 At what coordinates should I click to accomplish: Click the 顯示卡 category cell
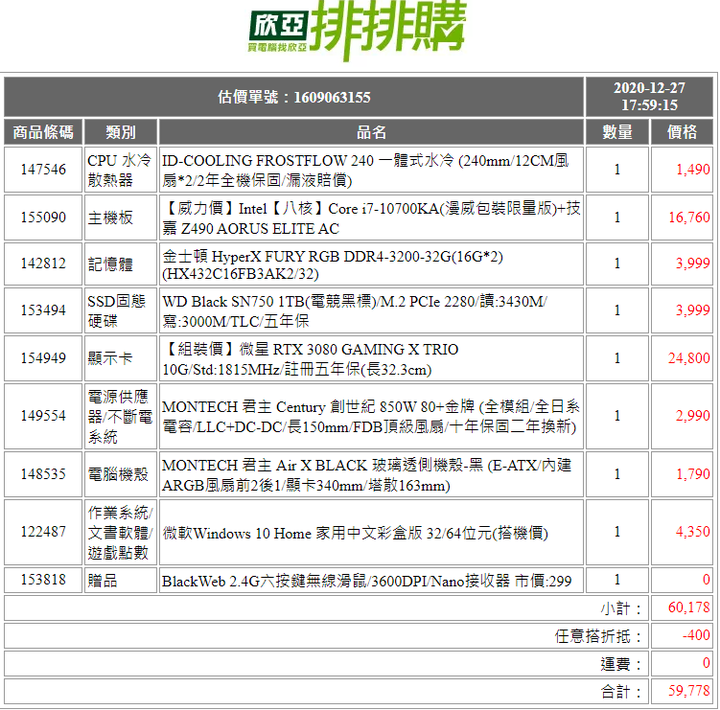(120, 358)
